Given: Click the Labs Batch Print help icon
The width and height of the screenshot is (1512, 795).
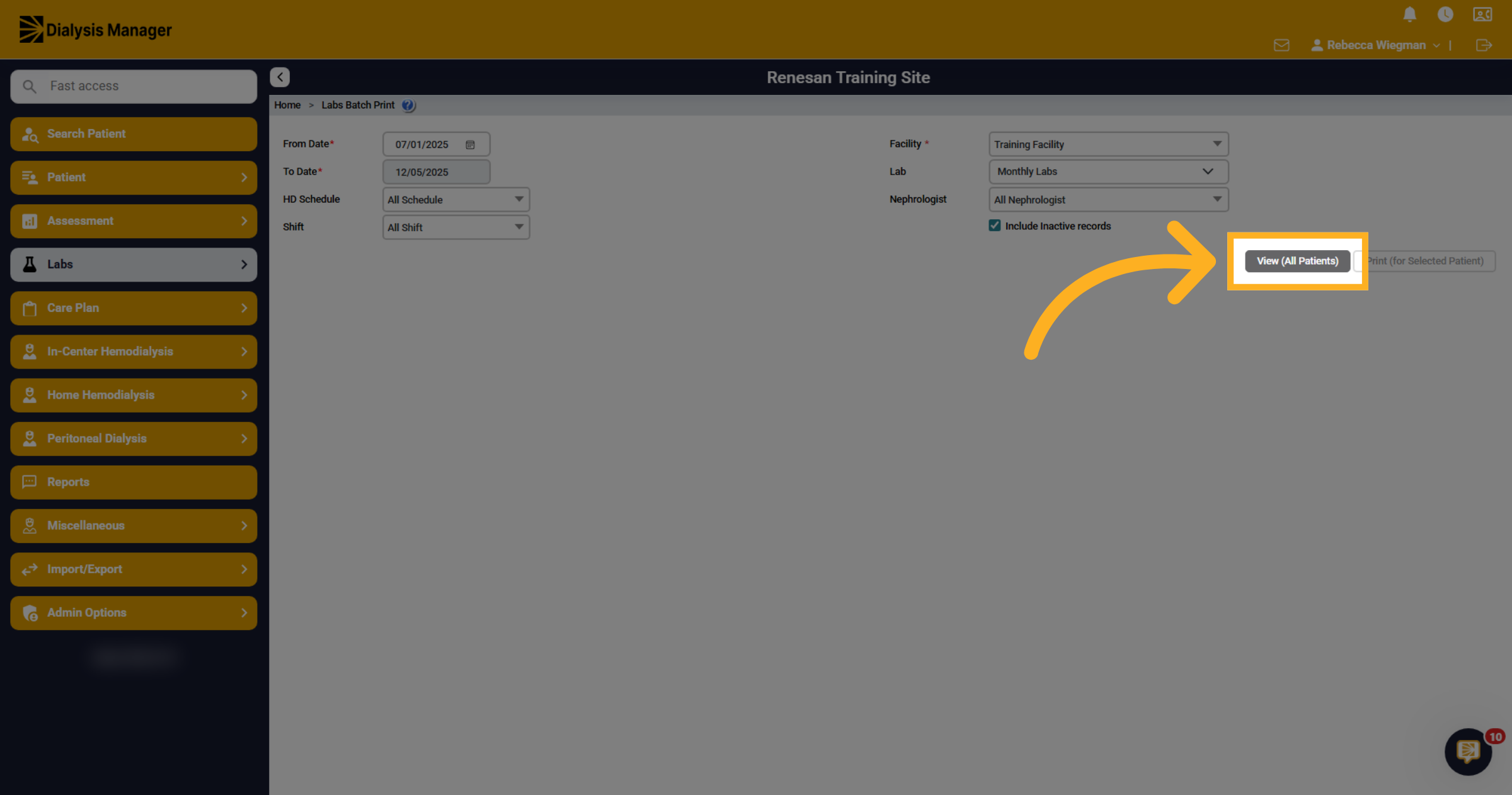Looking at the screenshot, I should point(408,105).
